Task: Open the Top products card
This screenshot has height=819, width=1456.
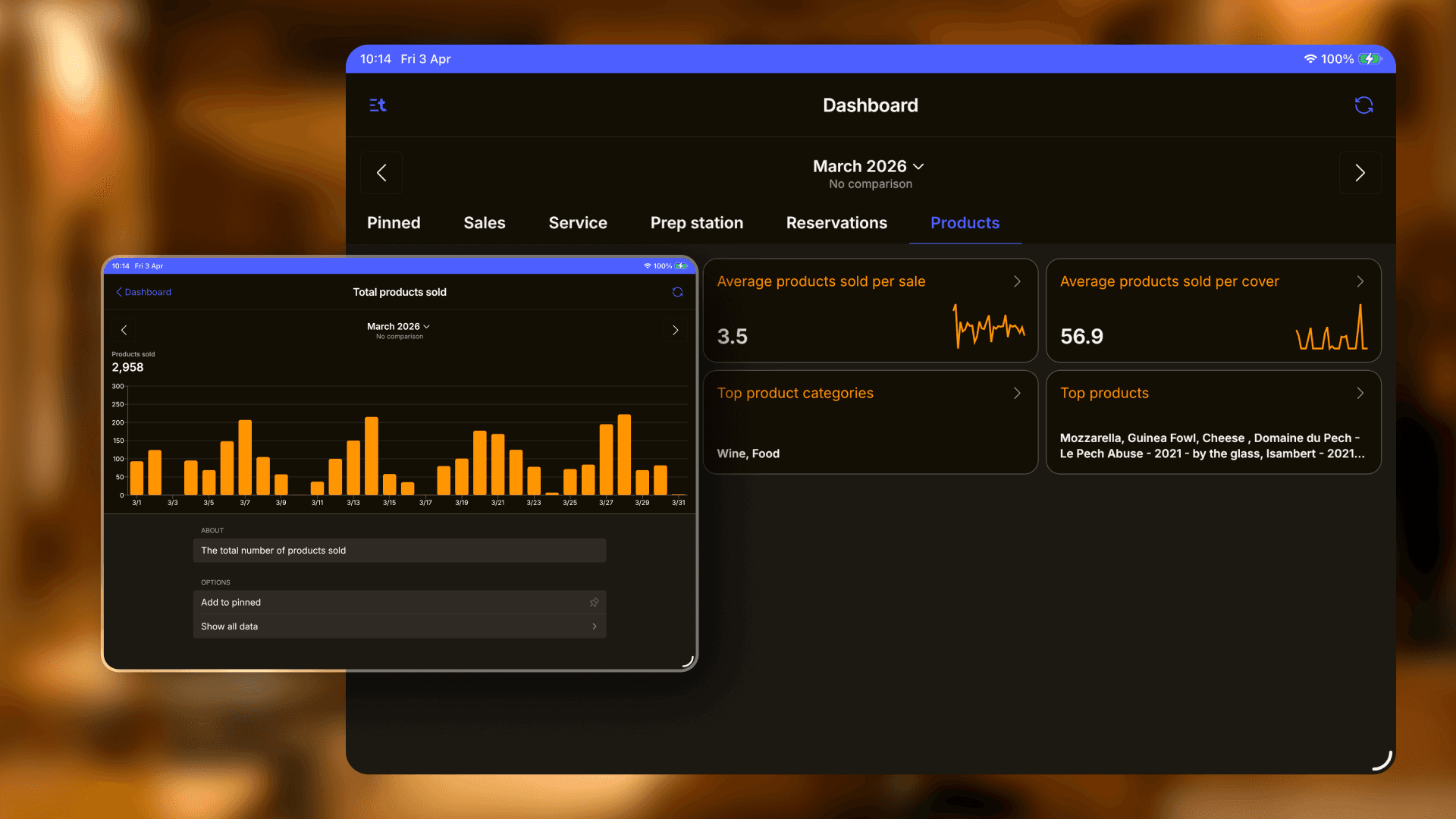Action: pyautogui.click(x=1213, y=422)
